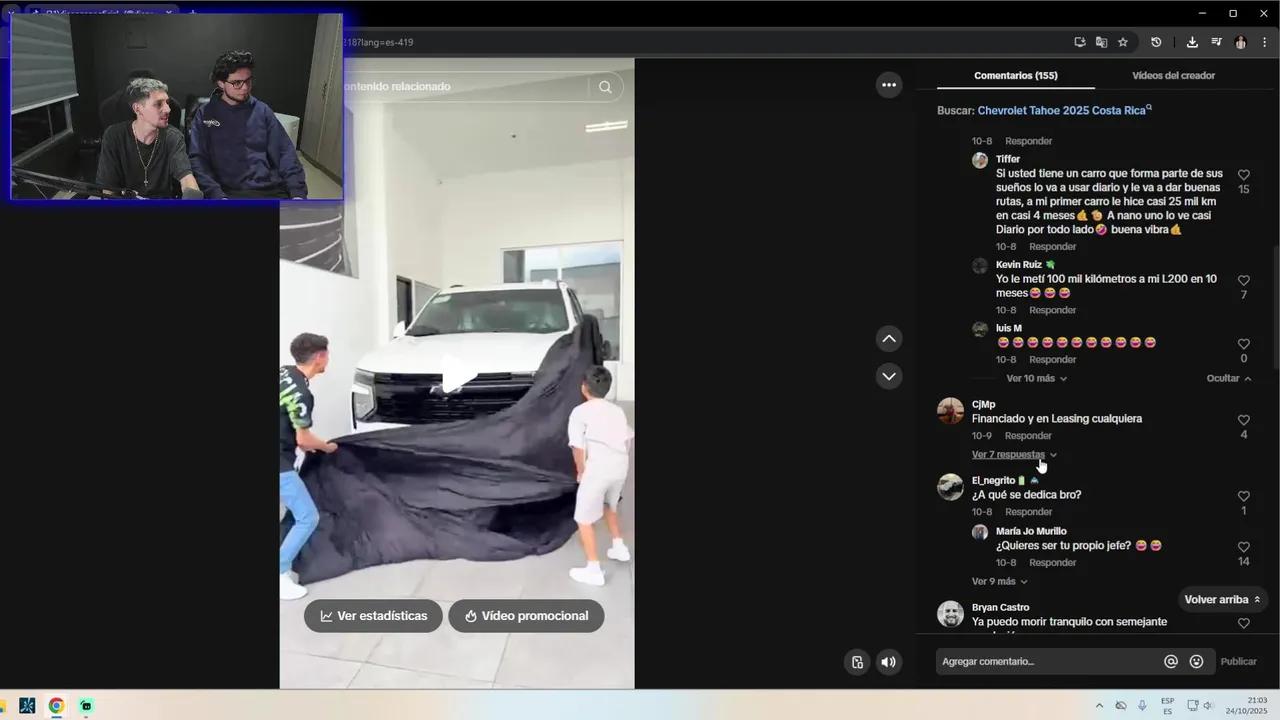Mute the video with the speaker button
1280x720 pixels.
[888, 661]
